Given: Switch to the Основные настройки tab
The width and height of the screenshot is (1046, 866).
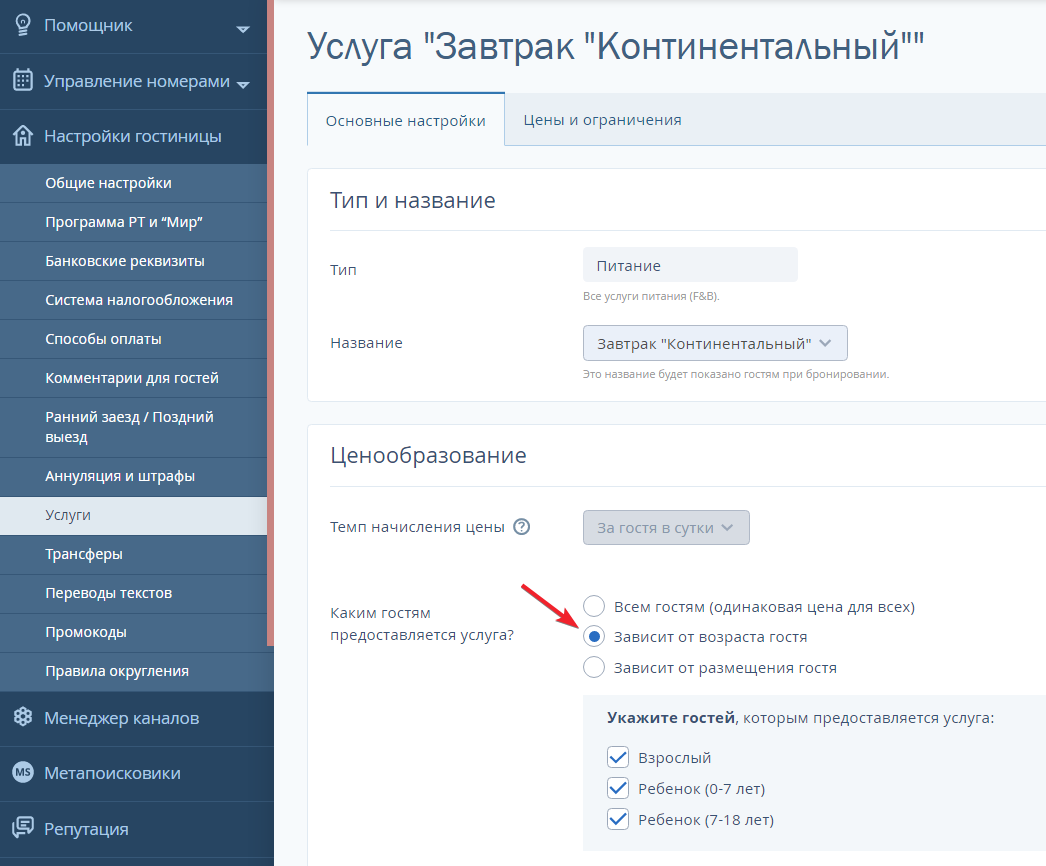Looking at the screenshot, I should [406, 120].
